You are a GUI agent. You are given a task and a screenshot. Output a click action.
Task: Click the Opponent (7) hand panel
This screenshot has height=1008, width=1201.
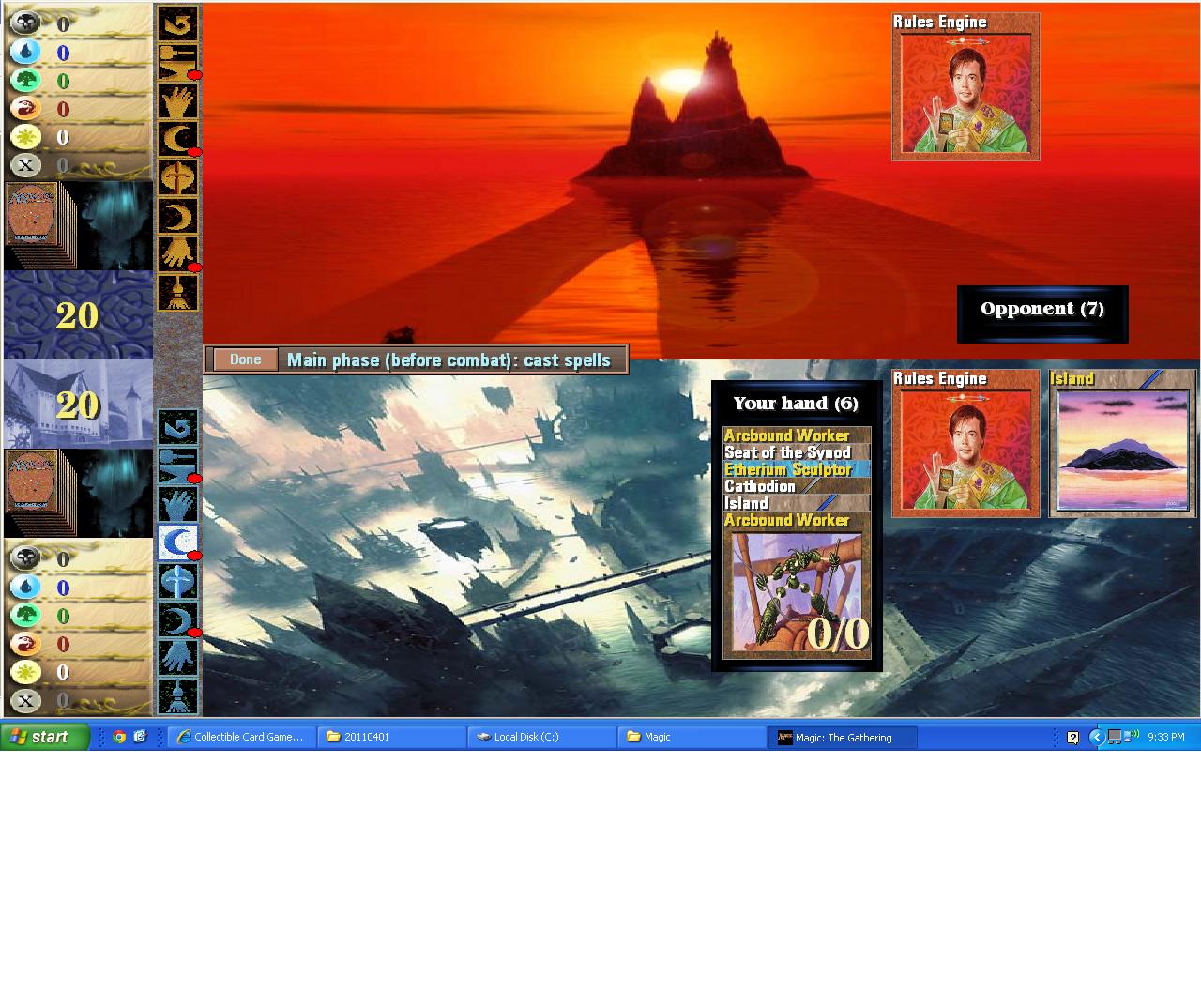point(1042,314)
